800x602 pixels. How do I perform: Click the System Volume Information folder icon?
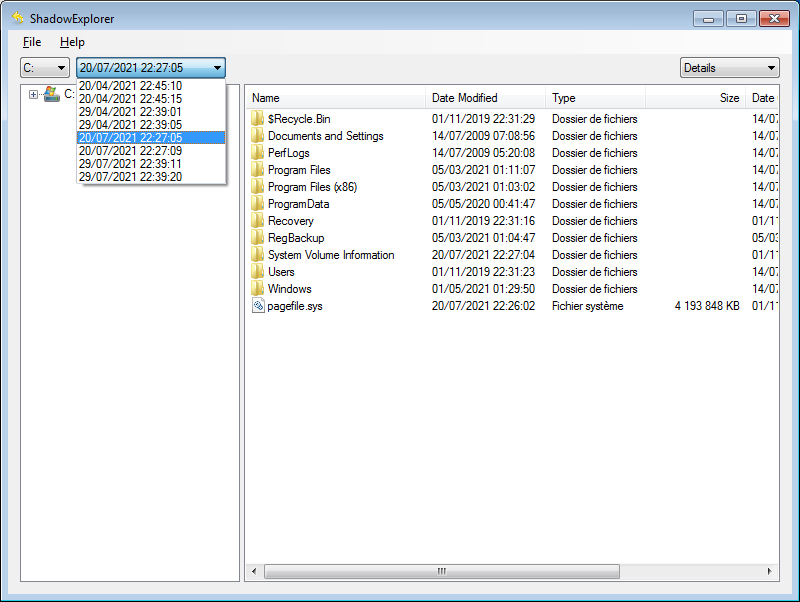click(258, 255)
